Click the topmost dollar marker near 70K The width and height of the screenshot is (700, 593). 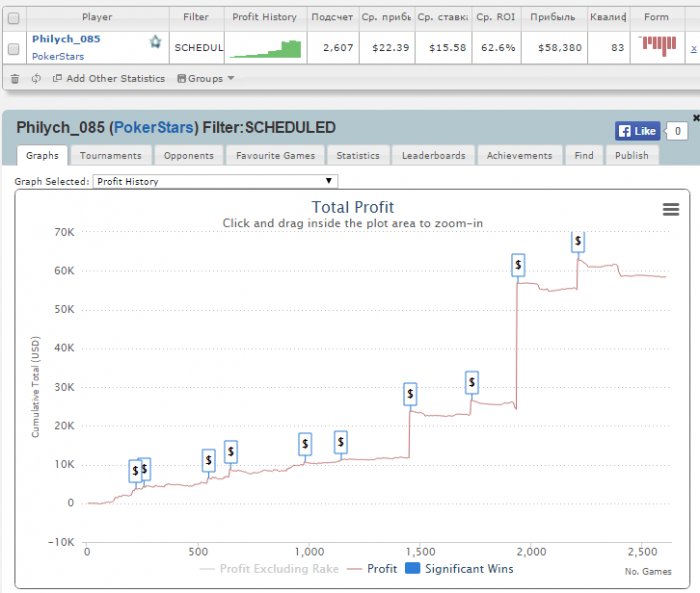pyautogui.click(x=578, y=242)
